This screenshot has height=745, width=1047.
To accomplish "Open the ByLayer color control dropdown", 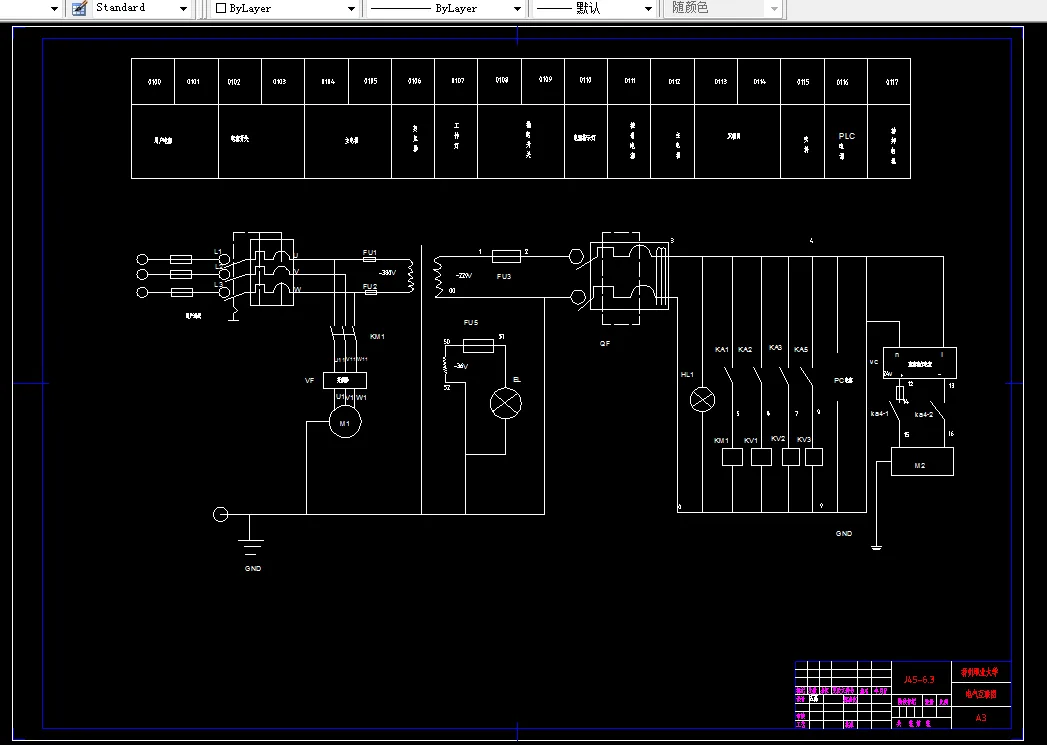I will (x=351, y=9).
